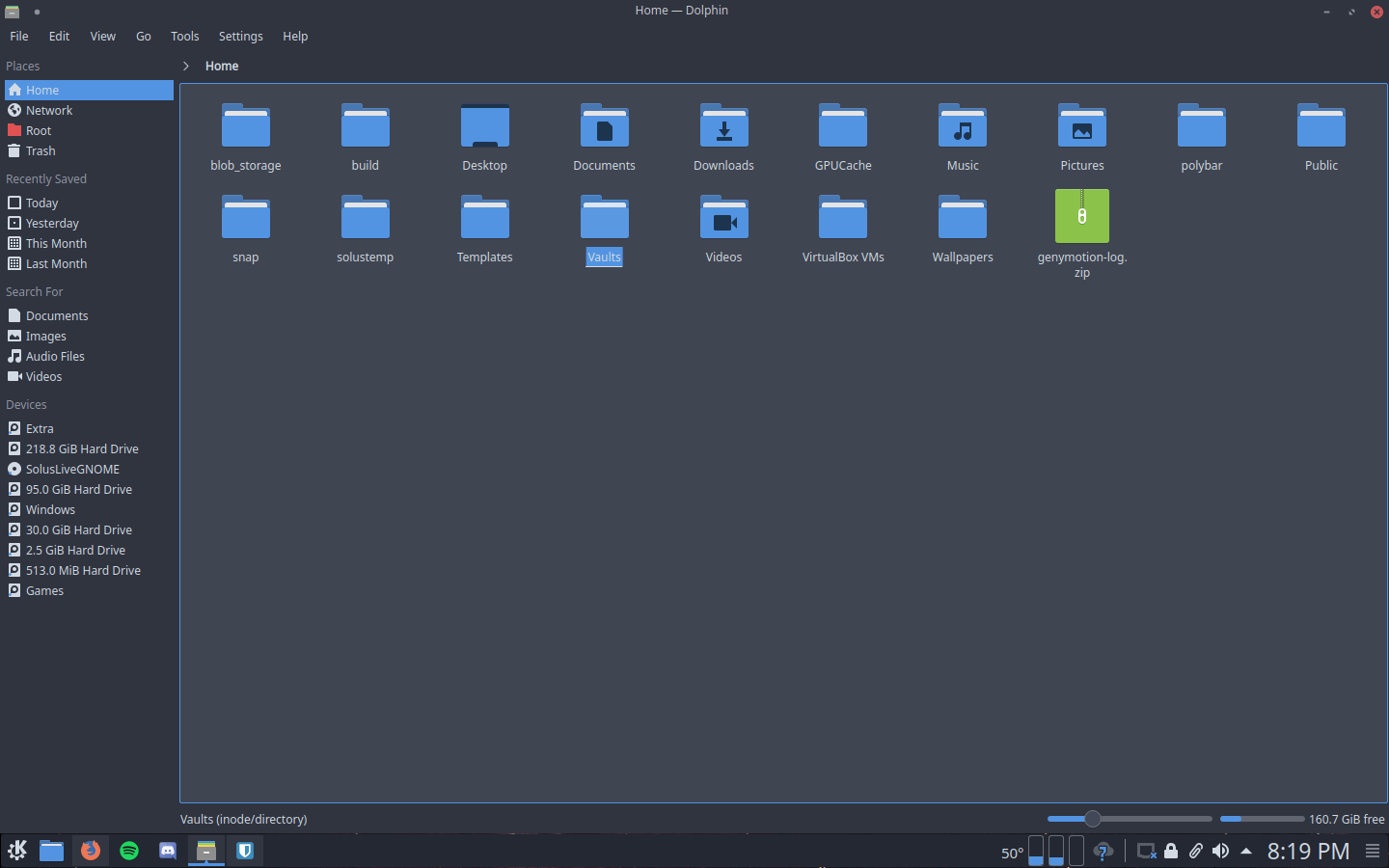
Task: Open the Settings menu
Action: pyautogui.click(x=240, y=36)
